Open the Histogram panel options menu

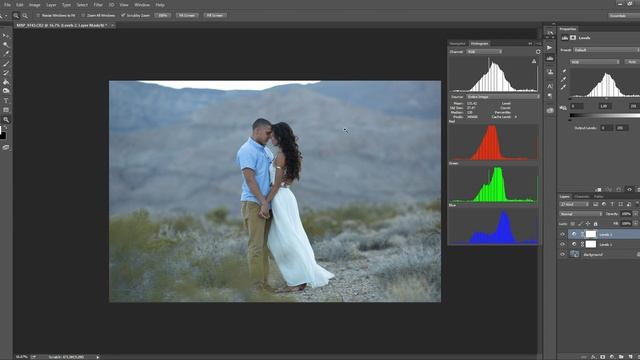[538, 44]
